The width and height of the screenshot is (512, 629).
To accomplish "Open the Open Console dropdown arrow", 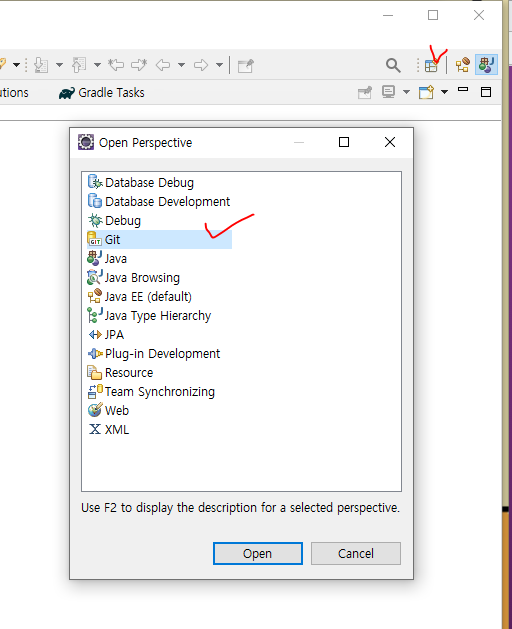I will point(444,92).
